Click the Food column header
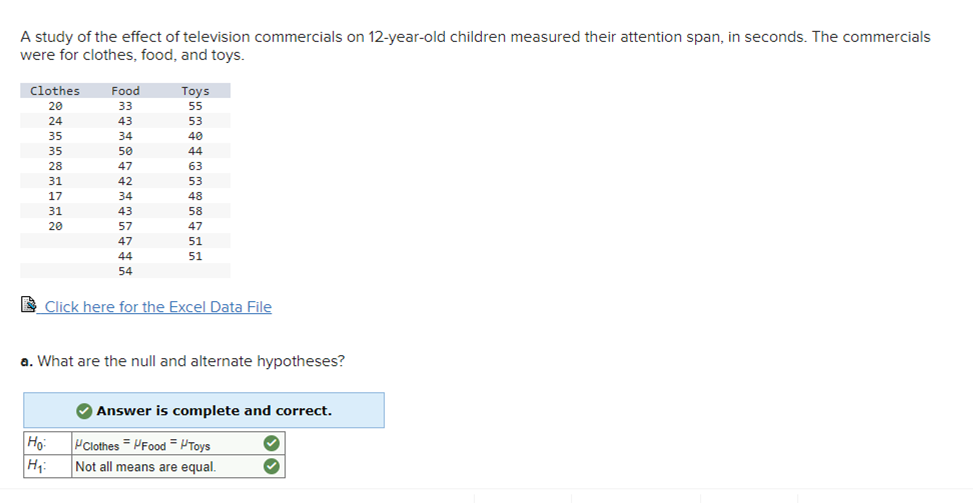The width and height of the screenshot is (973, 503). click(x=125, y=91)
